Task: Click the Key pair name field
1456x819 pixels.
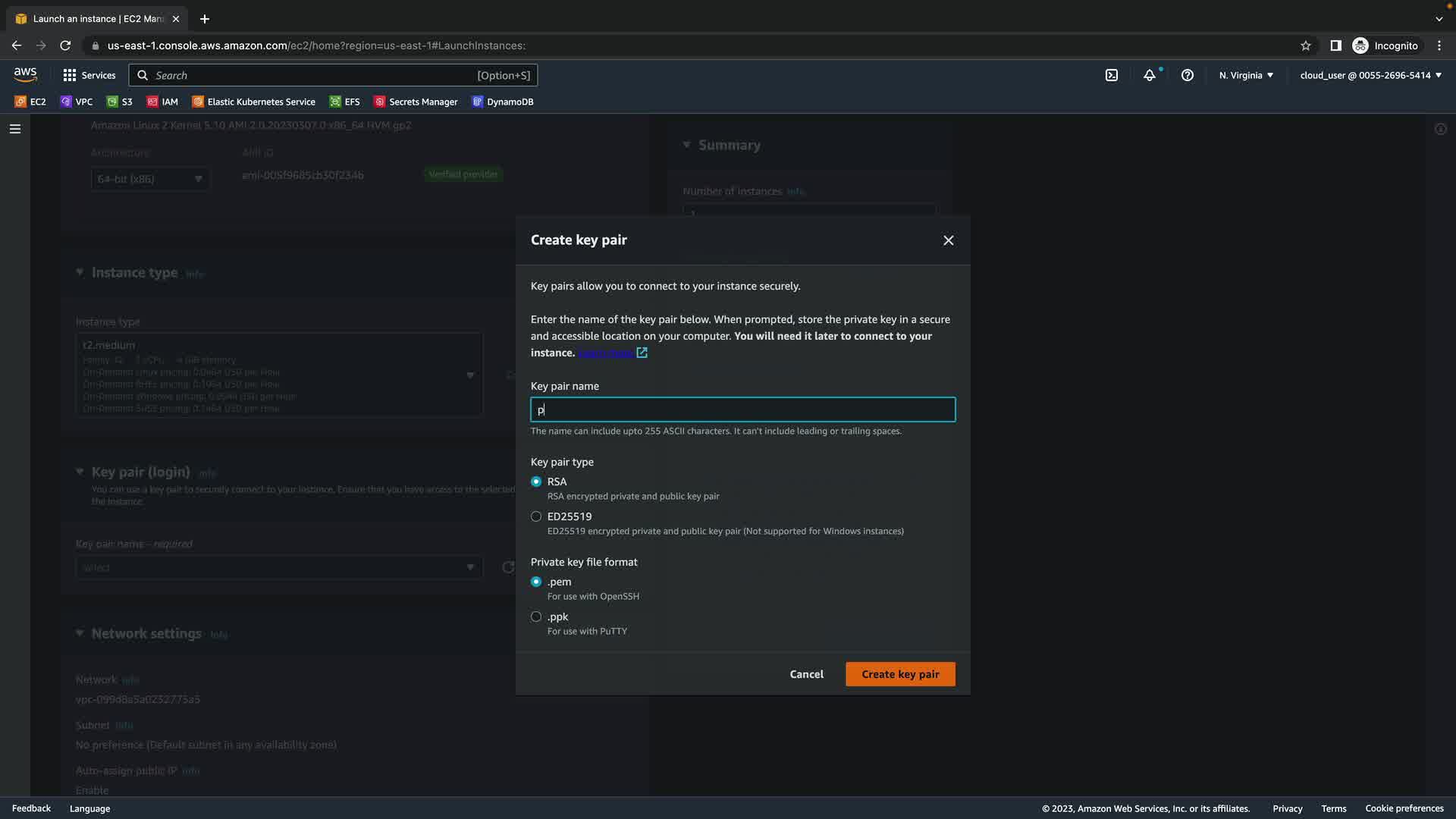Action: tap(743, 409)
